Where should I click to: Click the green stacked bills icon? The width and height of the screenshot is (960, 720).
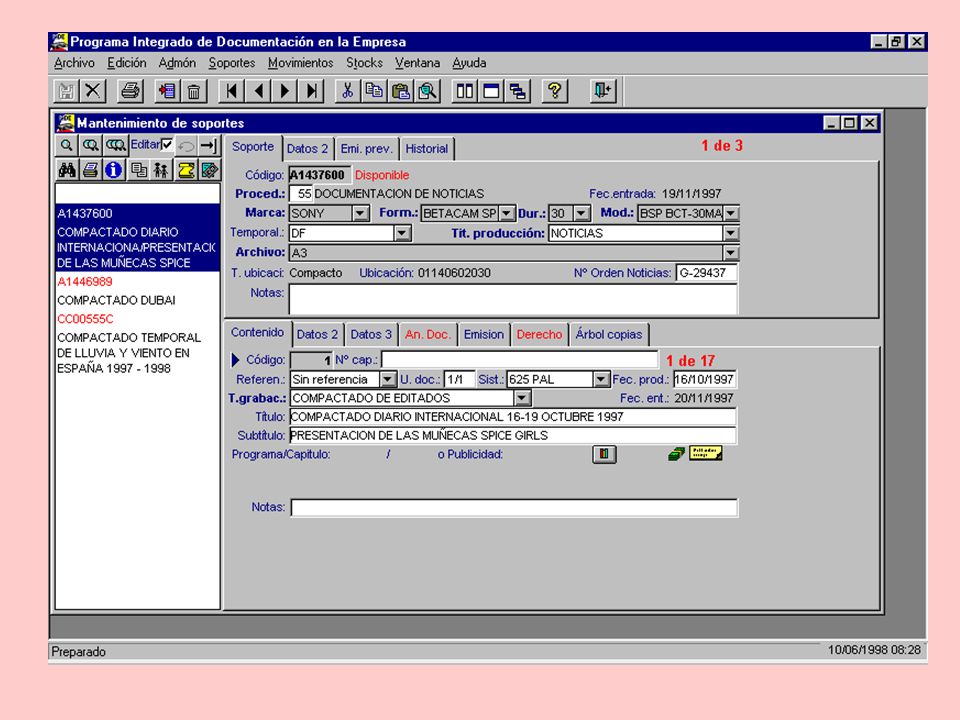(x=676, y=454)
